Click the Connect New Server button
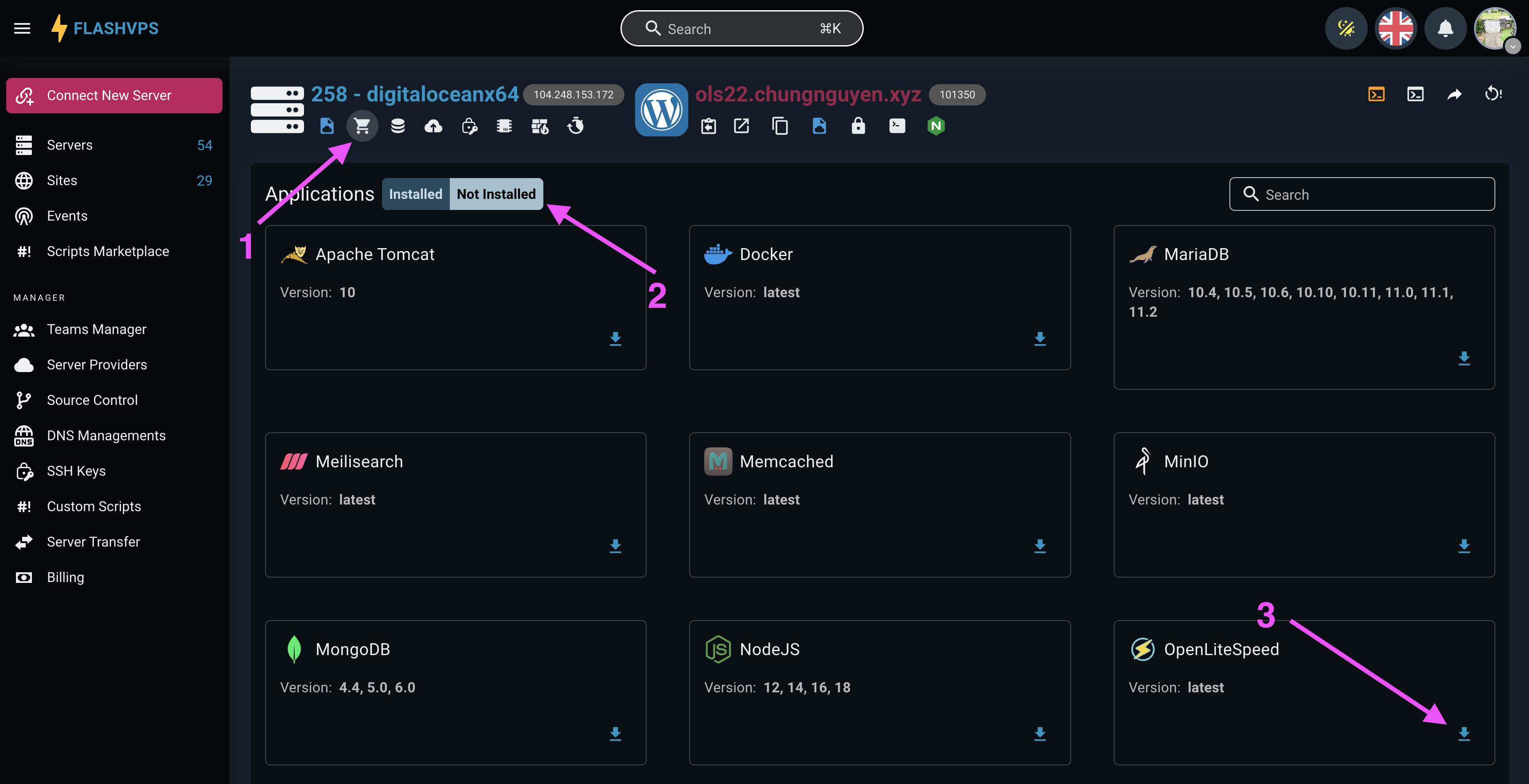This screenshot has height=784, width=1529. (x=114, y=96)
